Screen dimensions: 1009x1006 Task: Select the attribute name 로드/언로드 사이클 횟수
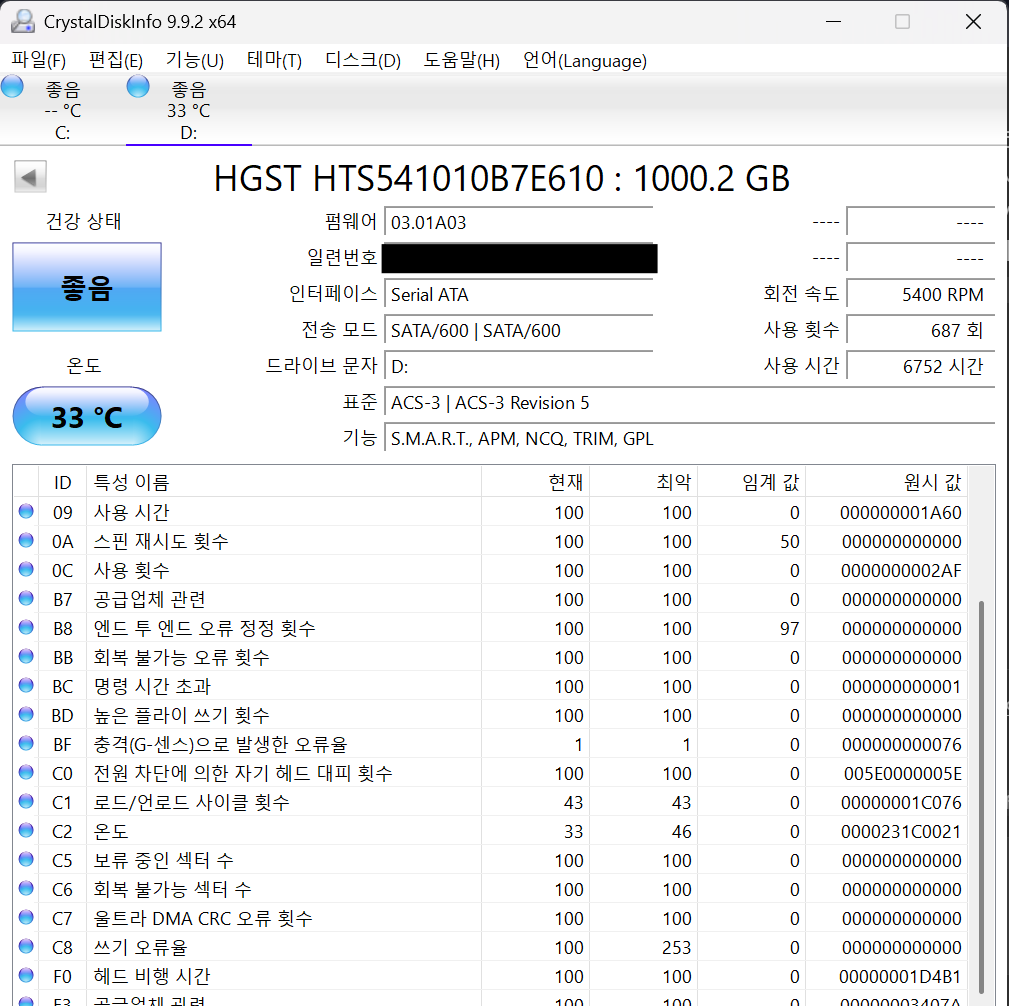(192, 802)
